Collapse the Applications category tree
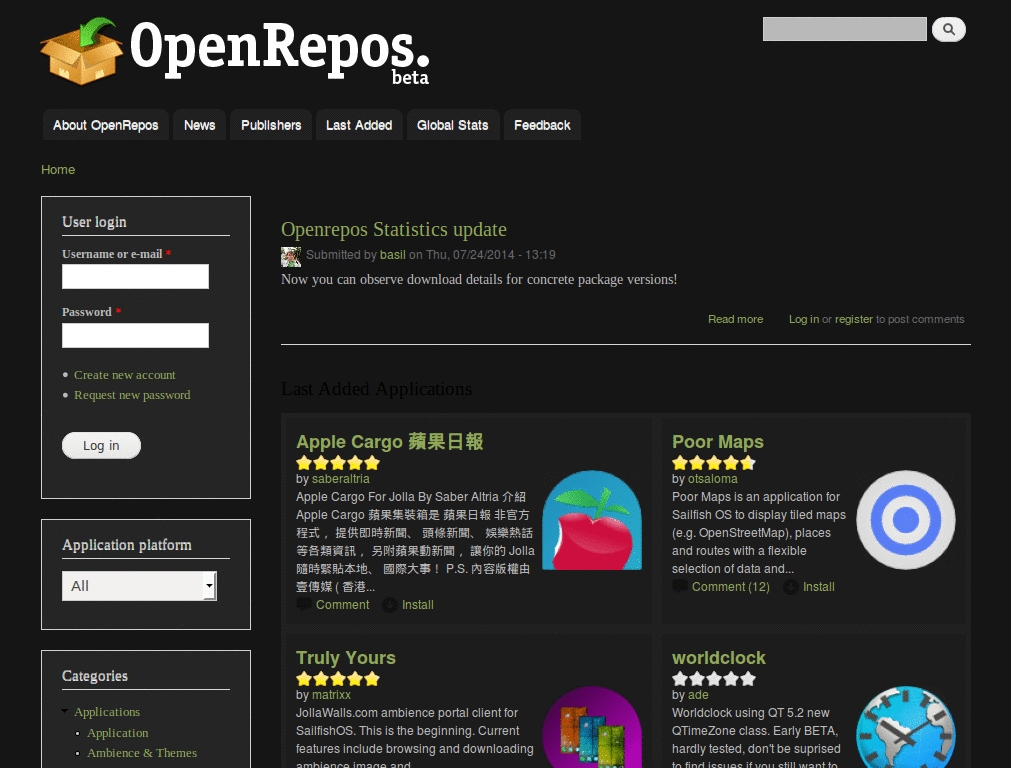 click(65, 711)
